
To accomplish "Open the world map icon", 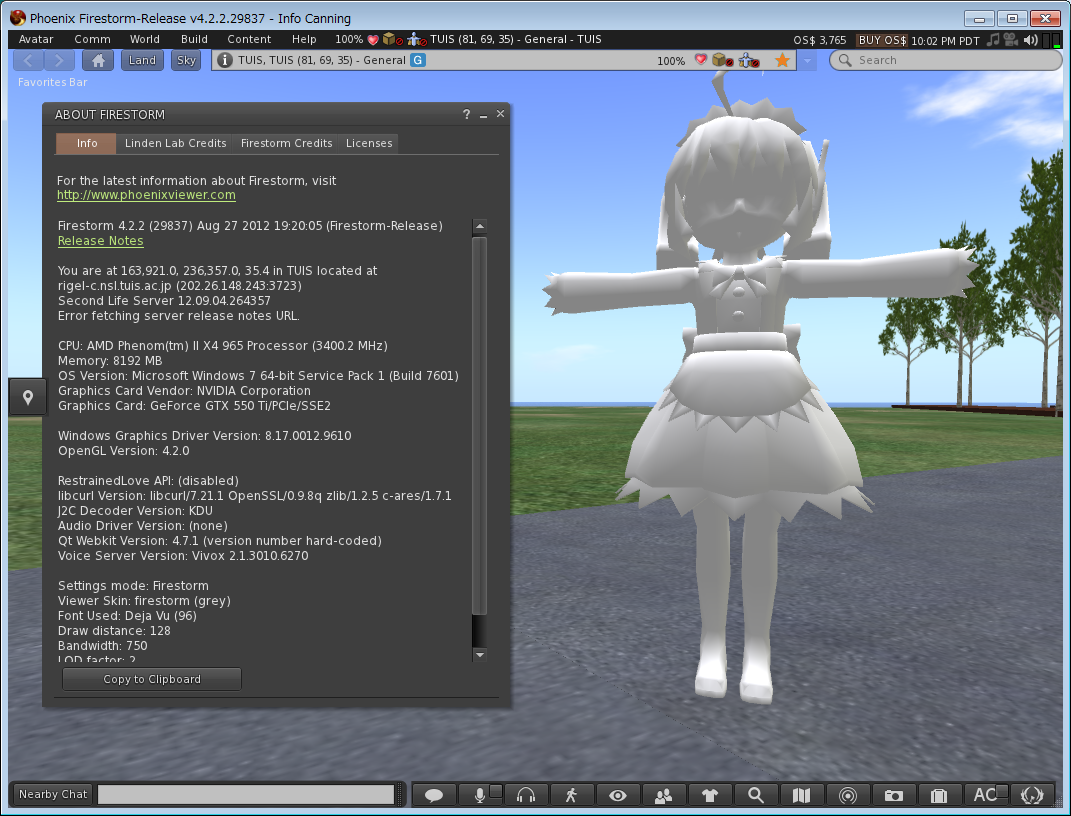I will pos(801,795).
